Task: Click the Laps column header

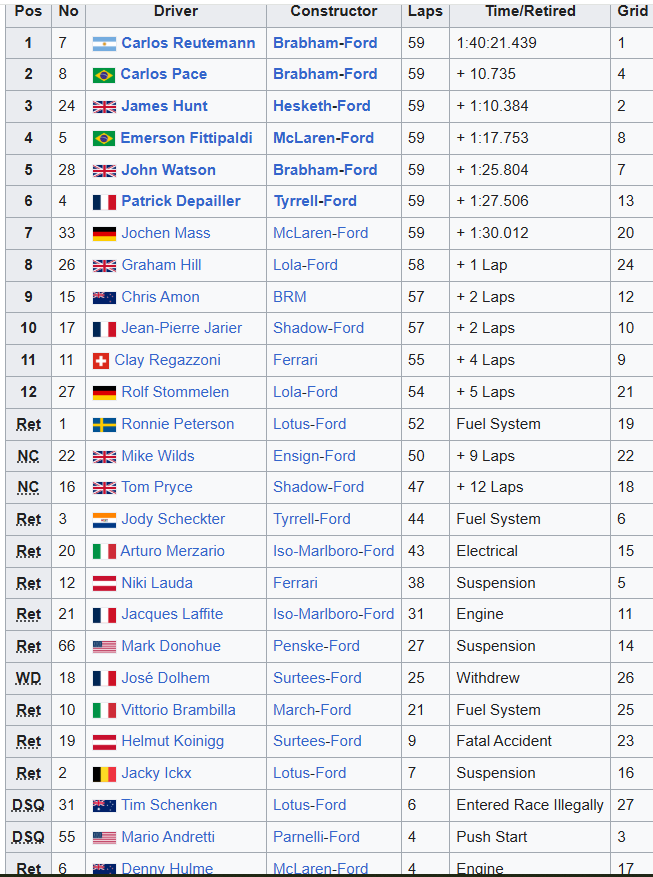Action: pos(425,12)
